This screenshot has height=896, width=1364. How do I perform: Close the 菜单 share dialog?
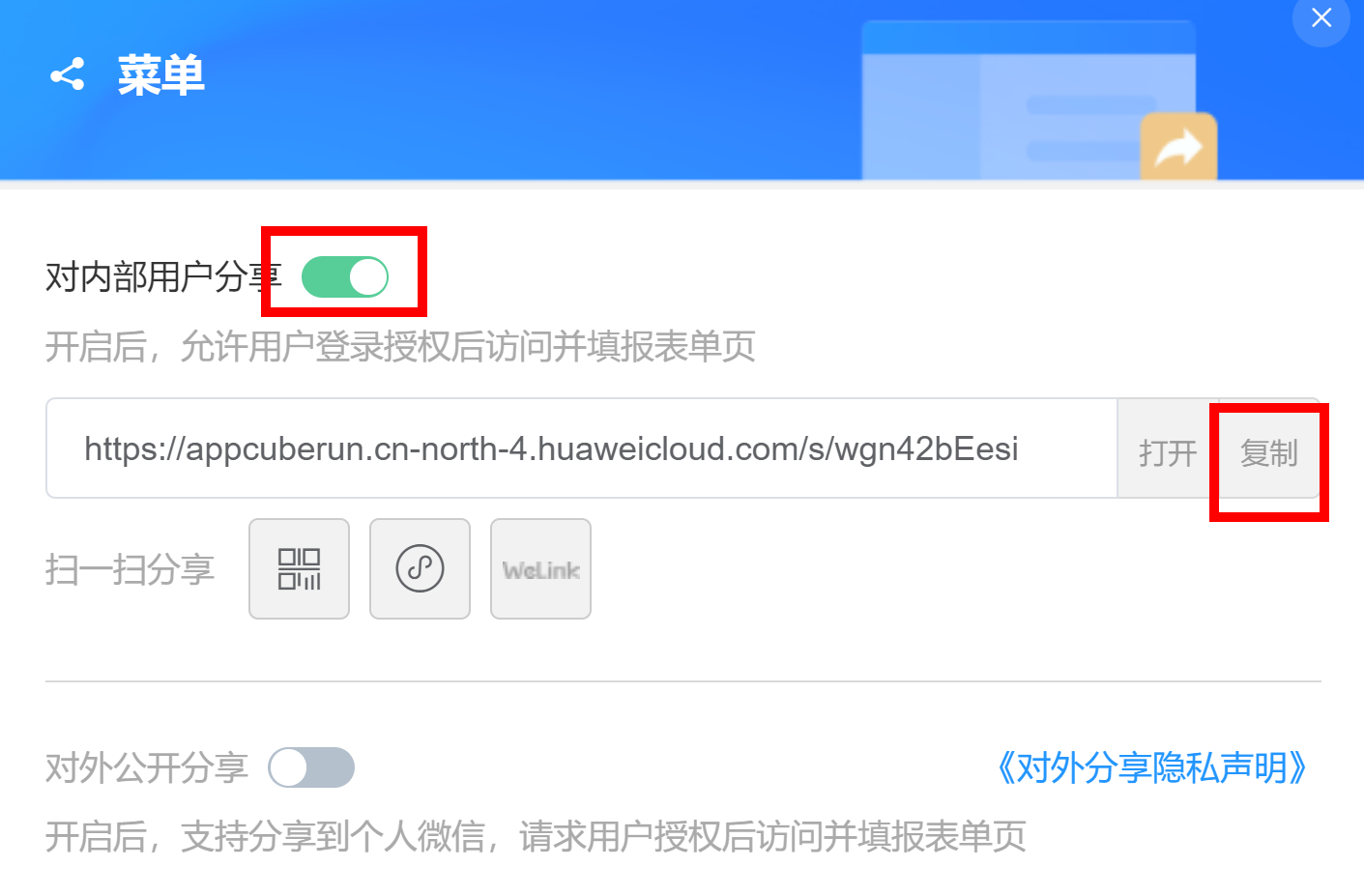tap(1321, 17)
